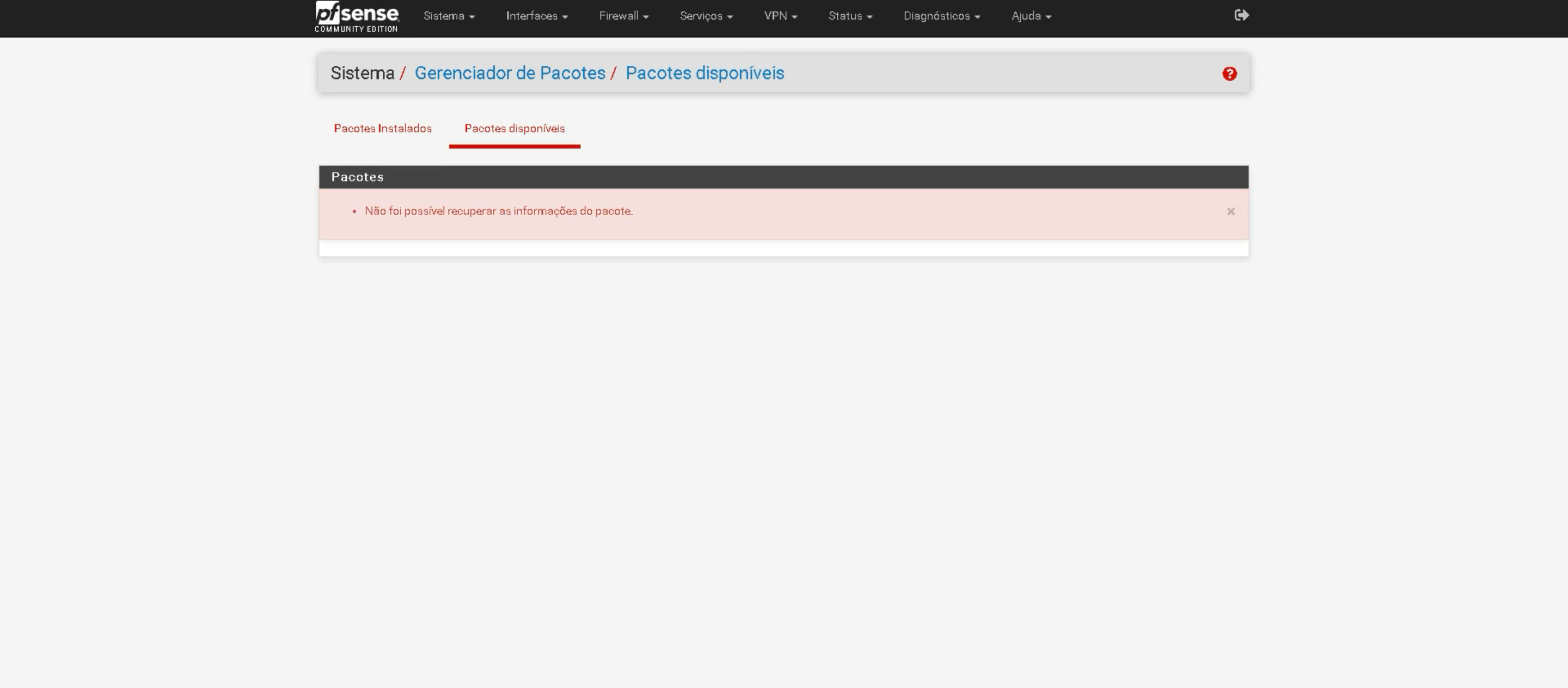Viewport: 1568px width, 688px height.
Task: Click the Sistema breadcrumb text
Action: tap(362, 73)
